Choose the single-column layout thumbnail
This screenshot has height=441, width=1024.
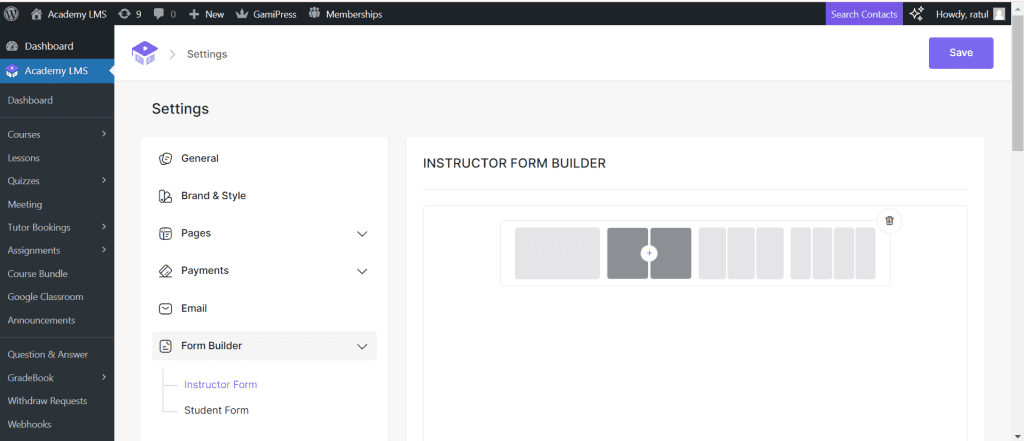[x=557, y=253]
